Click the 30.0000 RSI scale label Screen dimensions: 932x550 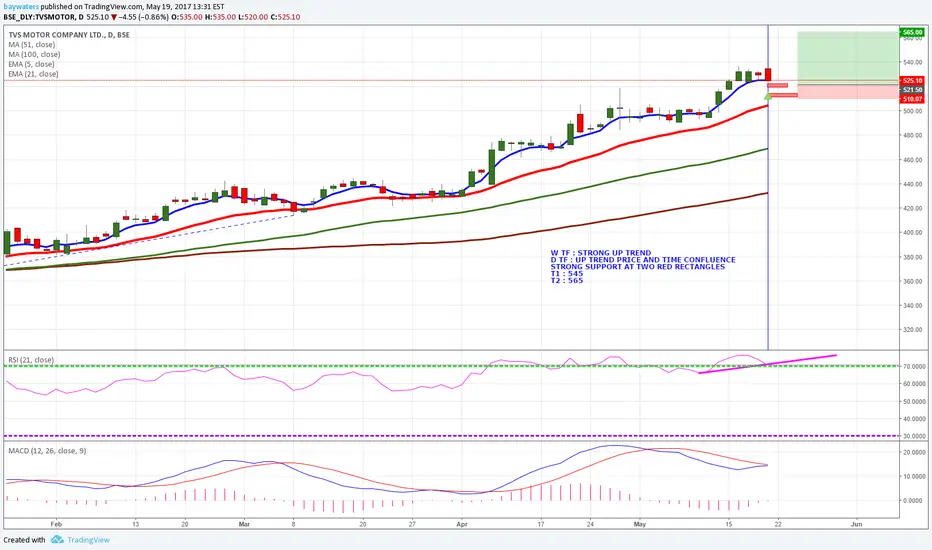tap(913, 436)
